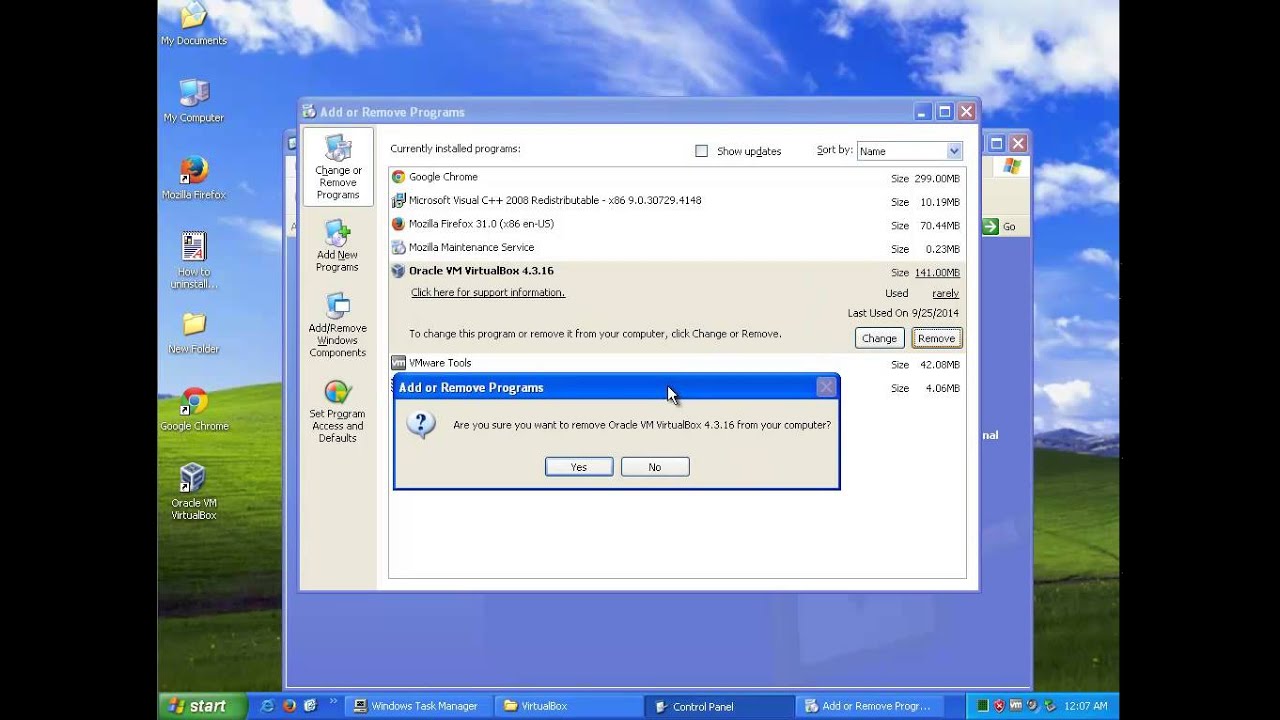The height and width of the screenshot is (720, 1280).
Task: Select VMware Tools in the programs list
Action: pyautogui.click(x=677, y=364)
